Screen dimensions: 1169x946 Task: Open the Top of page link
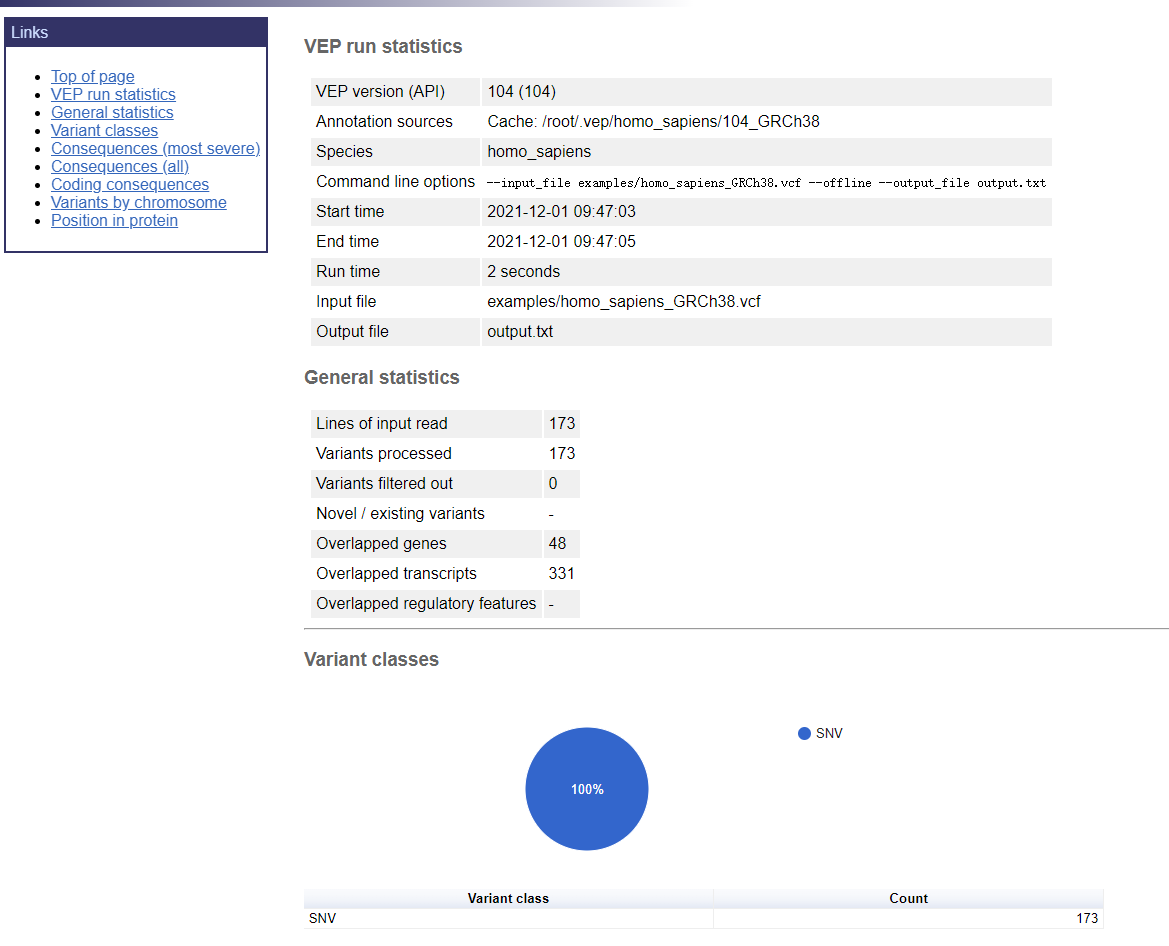(x=92, y=76)
